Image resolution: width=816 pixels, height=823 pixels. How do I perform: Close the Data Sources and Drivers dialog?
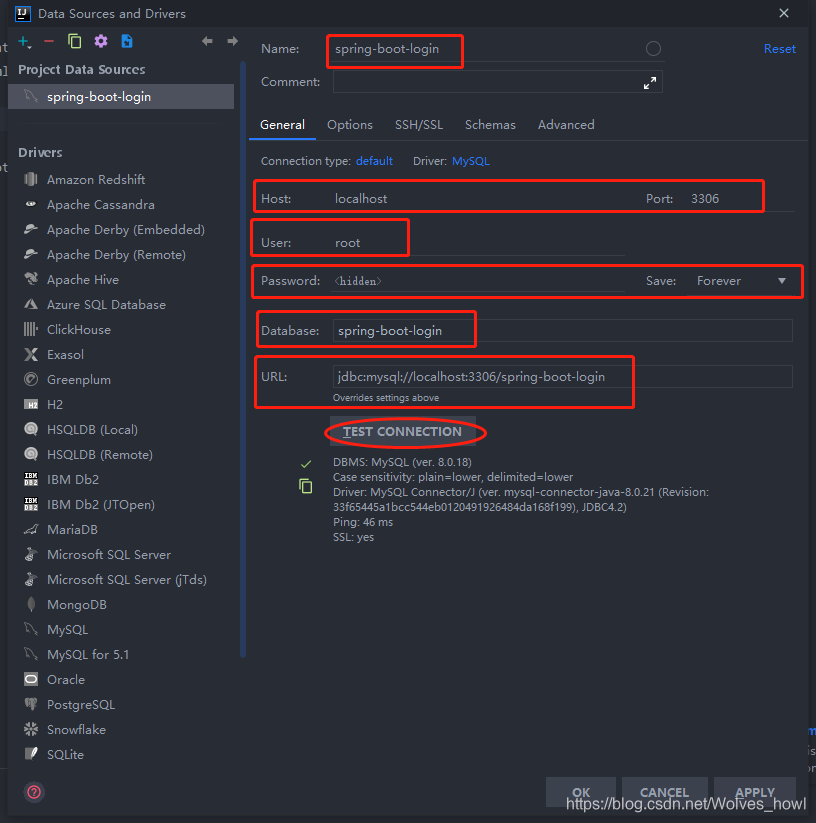[x=783, y=13]
